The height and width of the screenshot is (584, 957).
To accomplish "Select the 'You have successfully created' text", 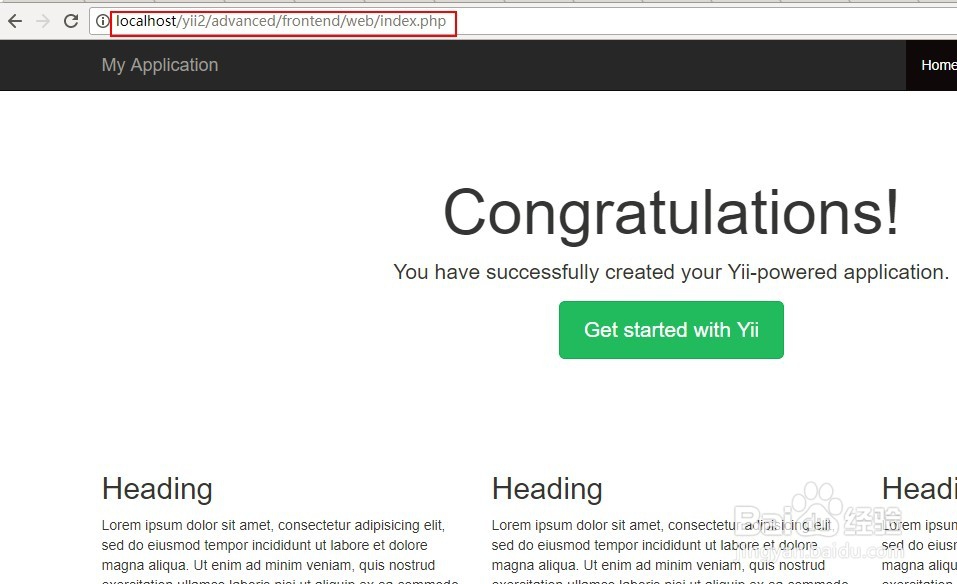I will point(671,272).
